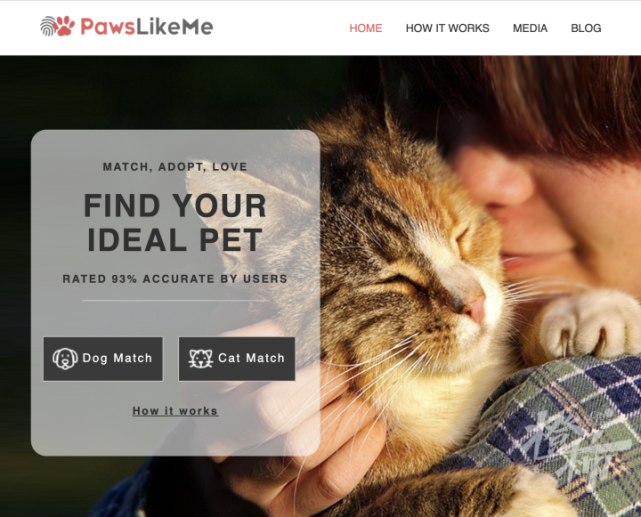Start the Dog Match quiz button
Screen dimensions: 641x517
coord(103,359)
